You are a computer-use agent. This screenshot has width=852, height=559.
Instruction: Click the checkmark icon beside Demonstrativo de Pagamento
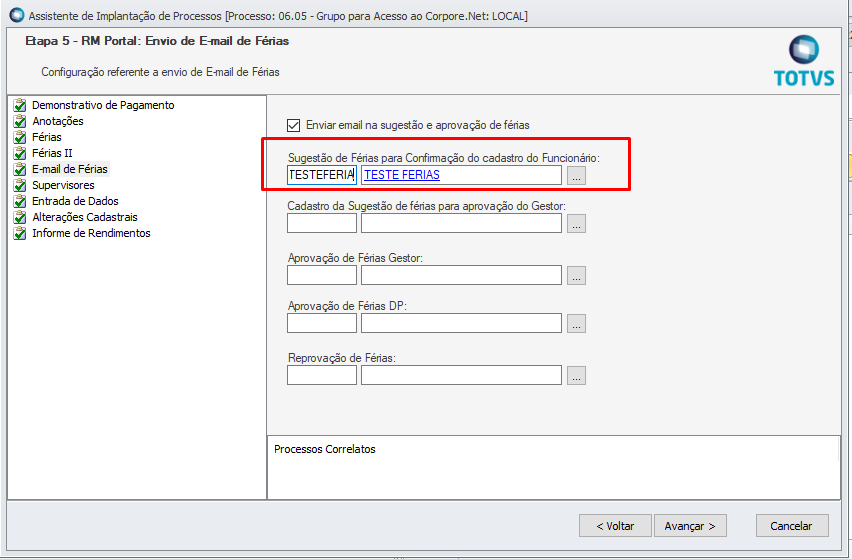(x=20, y=105)
